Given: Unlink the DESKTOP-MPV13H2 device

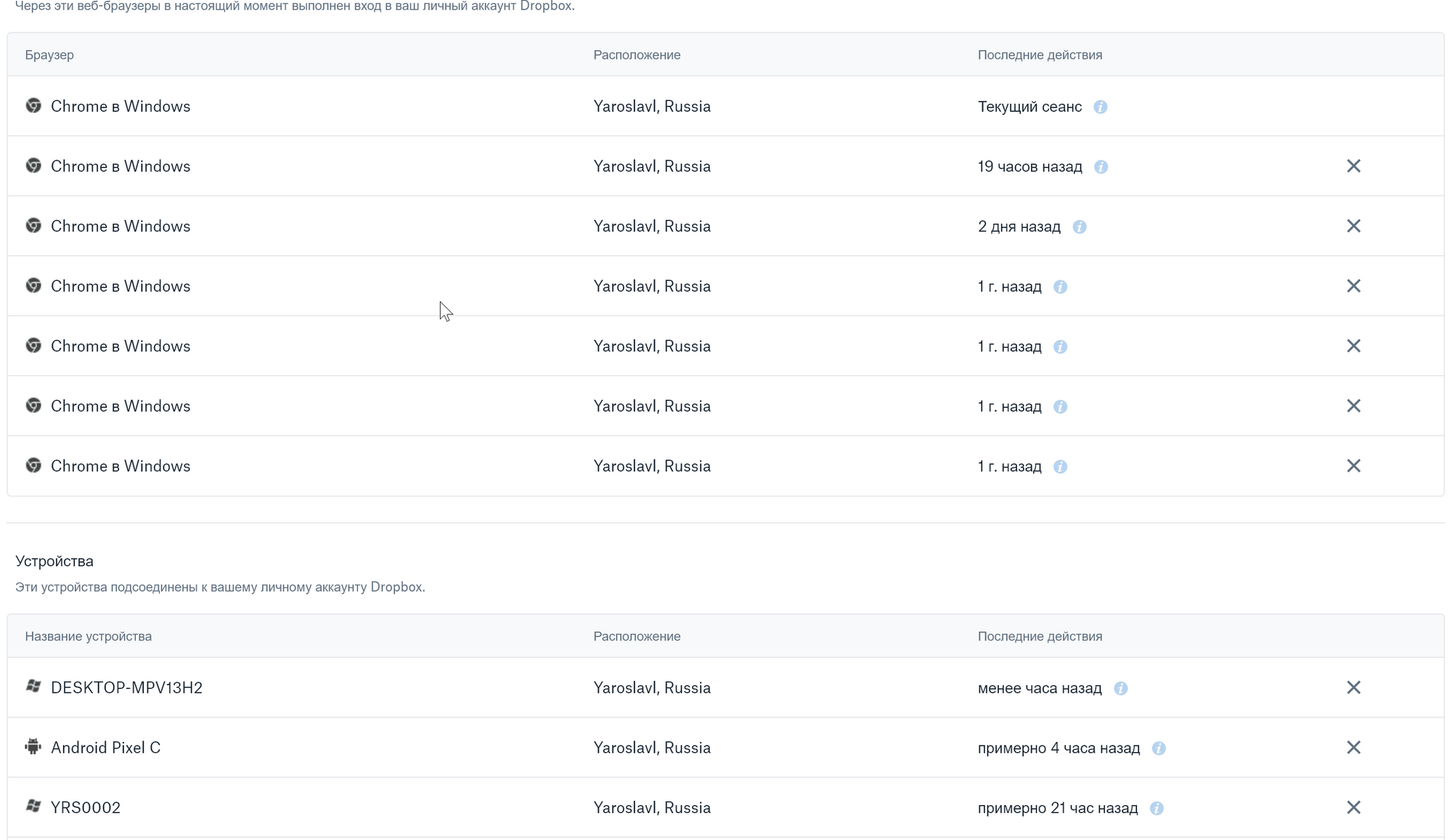Looking at the screenshot, I should tap(1353, 688).
